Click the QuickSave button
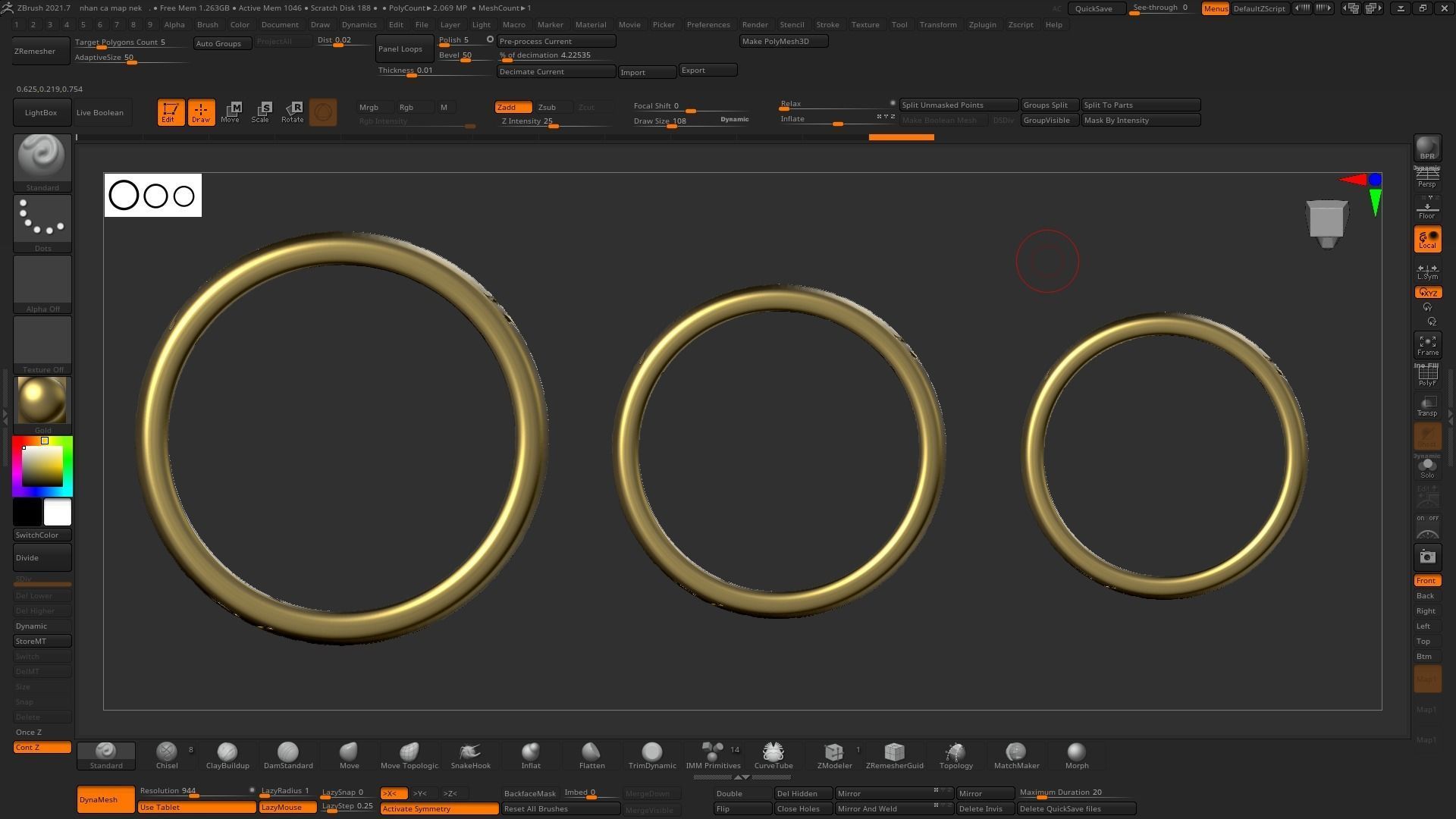The width and height of the screenshot is (1456, 819). click(x=1097, y=8)
